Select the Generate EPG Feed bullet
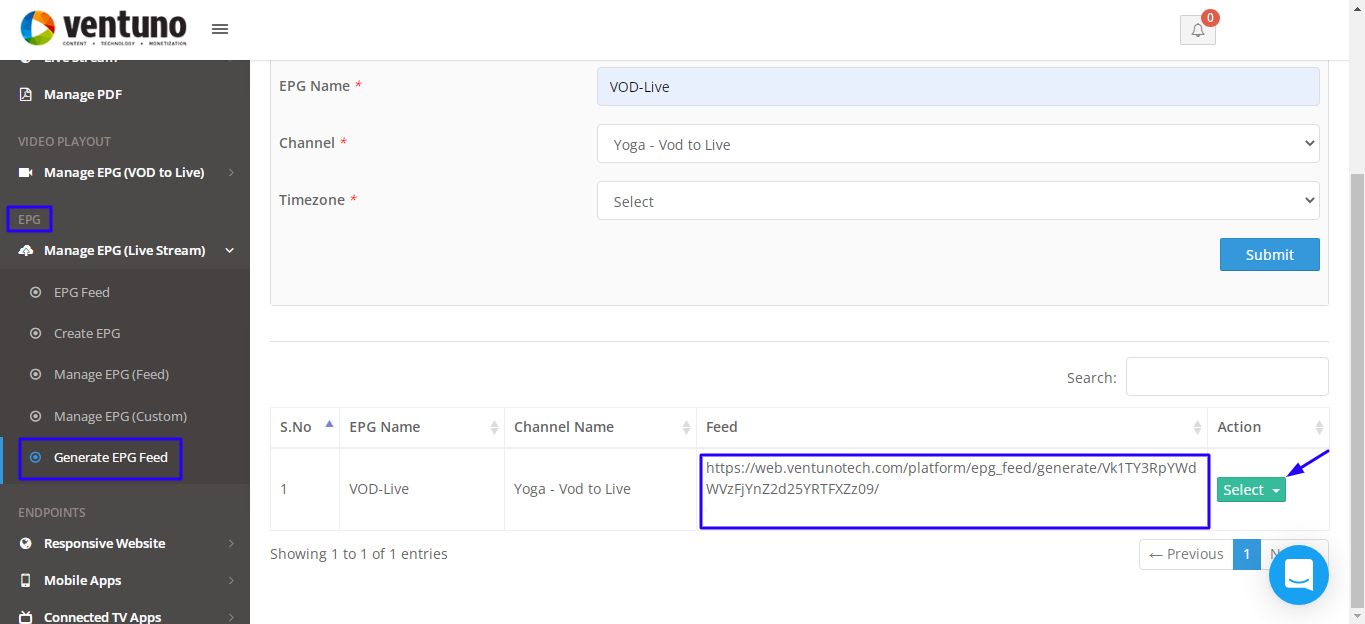The height and width of the screenshot is (624, 1365). click(x=36, y=458)
